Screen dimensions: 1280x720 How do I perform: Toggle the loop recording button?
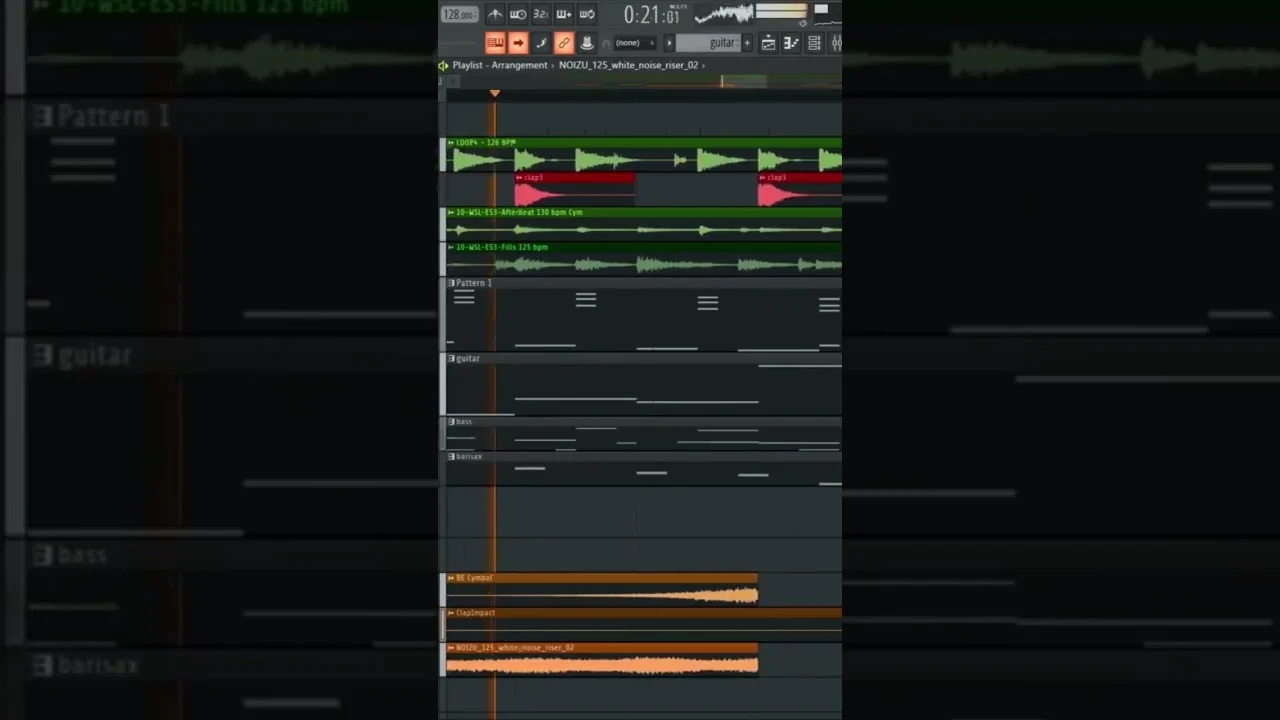[587, 14]
